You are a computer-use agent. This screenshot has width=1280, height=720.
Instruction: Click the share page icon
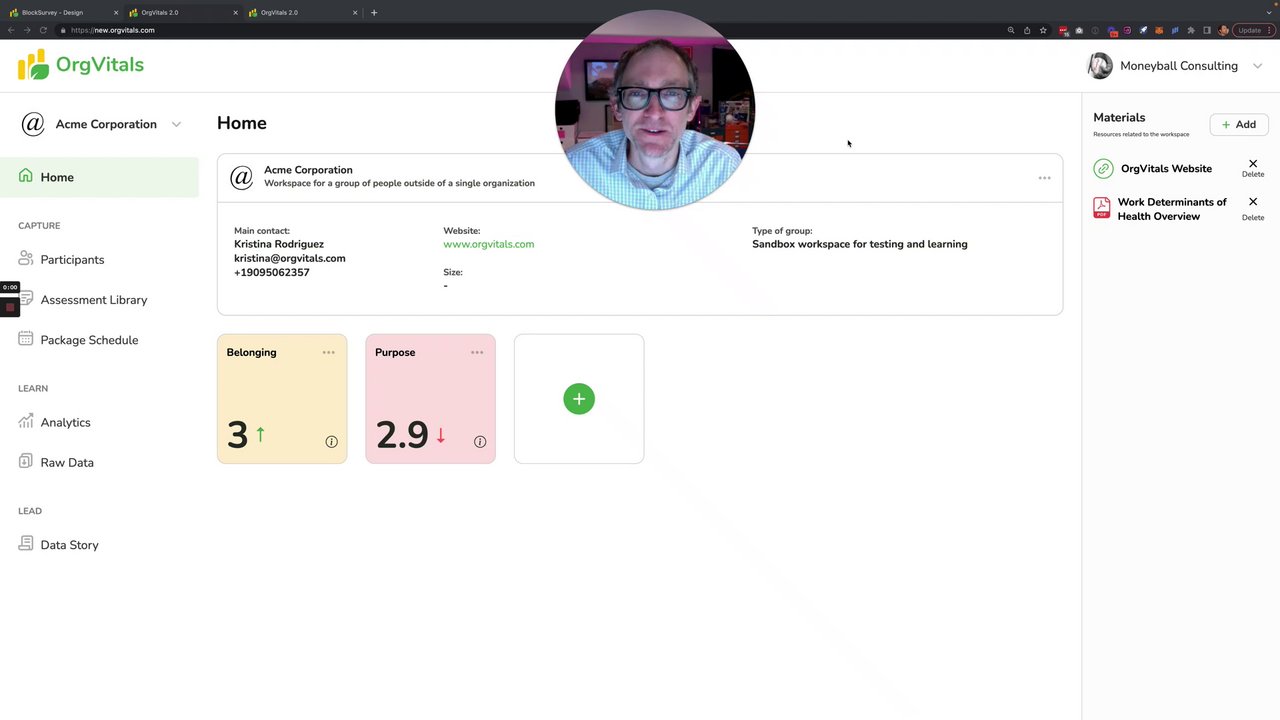pyautogui.click(x=1027, y=30)
